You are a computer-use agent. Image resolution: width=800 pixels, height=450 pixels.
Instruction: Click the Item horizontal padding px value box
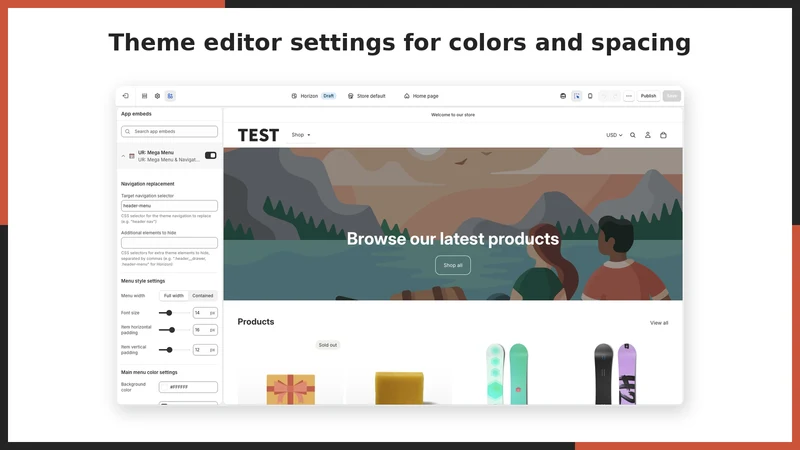click(205, 330)
